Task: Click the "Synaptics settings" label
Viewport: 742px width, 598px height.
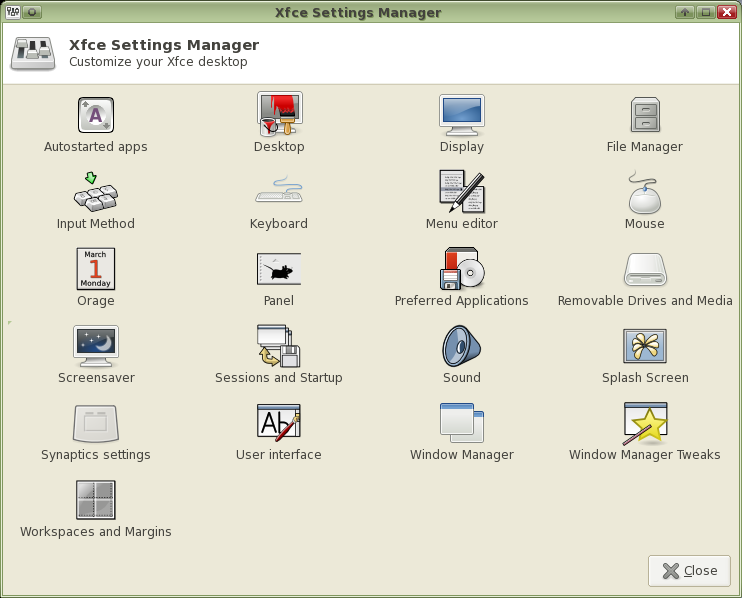Action: pos(96,455)
